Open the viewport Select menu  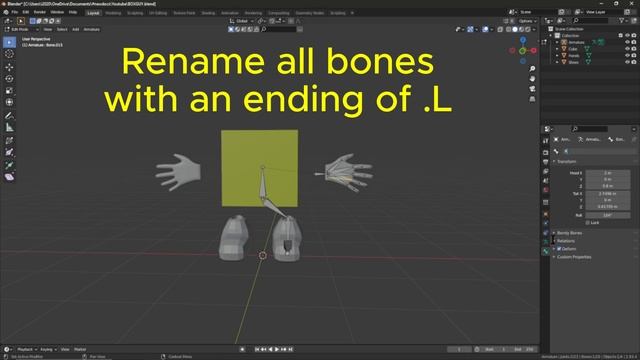[x=62, y=29]
